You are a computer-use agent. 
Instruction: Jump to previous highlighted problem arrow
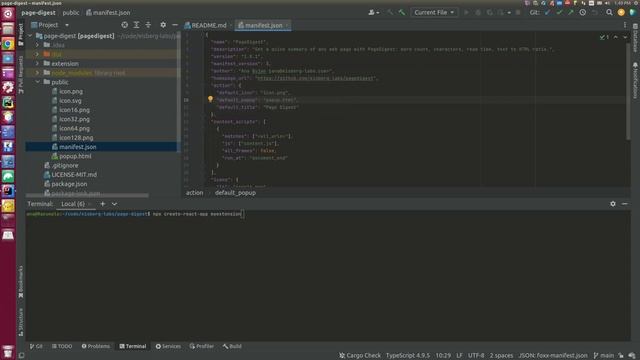[x=616, y=37]
